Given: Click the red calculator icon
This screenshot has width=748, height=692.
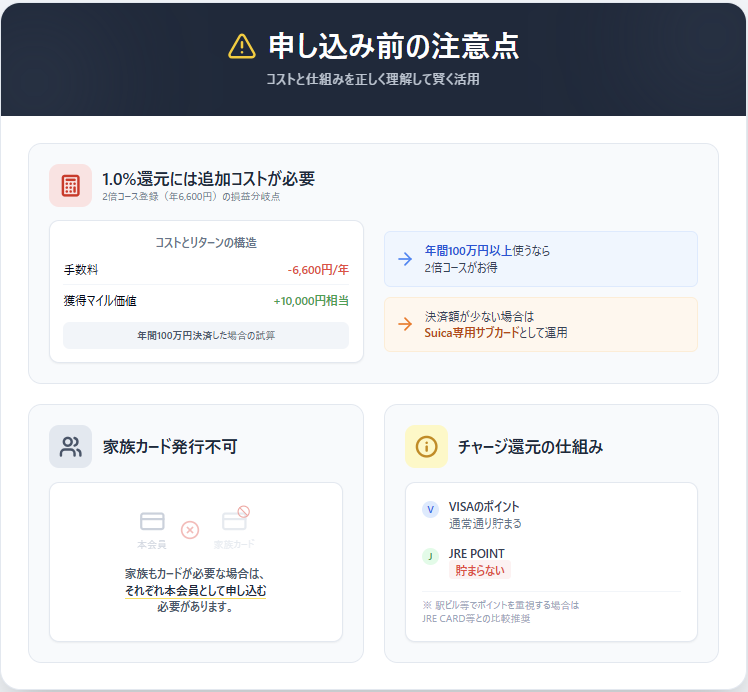Looking at the screenshot, I should tap(70, 185).
